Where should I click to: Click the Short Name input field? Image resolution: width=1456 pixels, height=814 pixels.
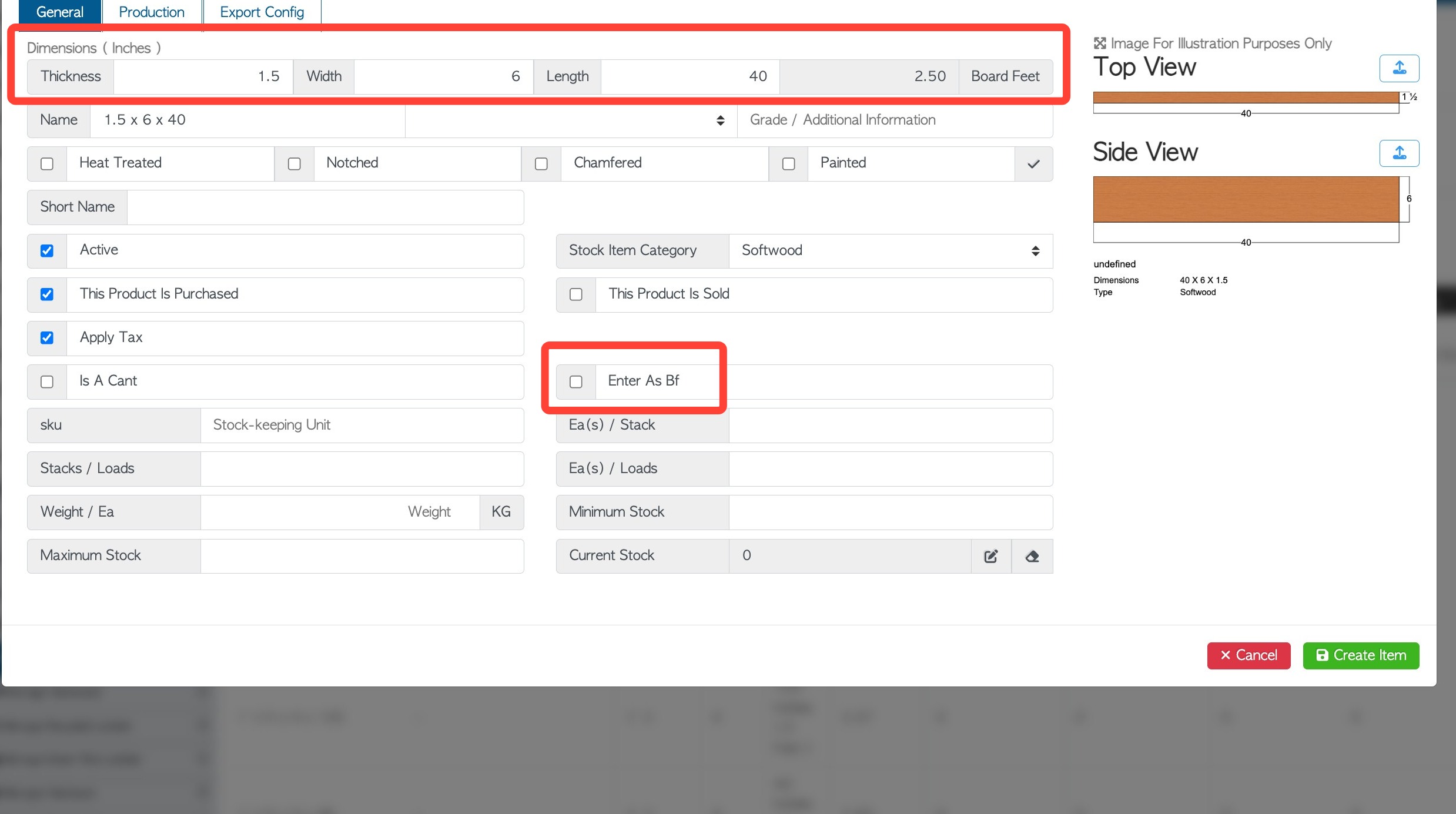point(325,207)
